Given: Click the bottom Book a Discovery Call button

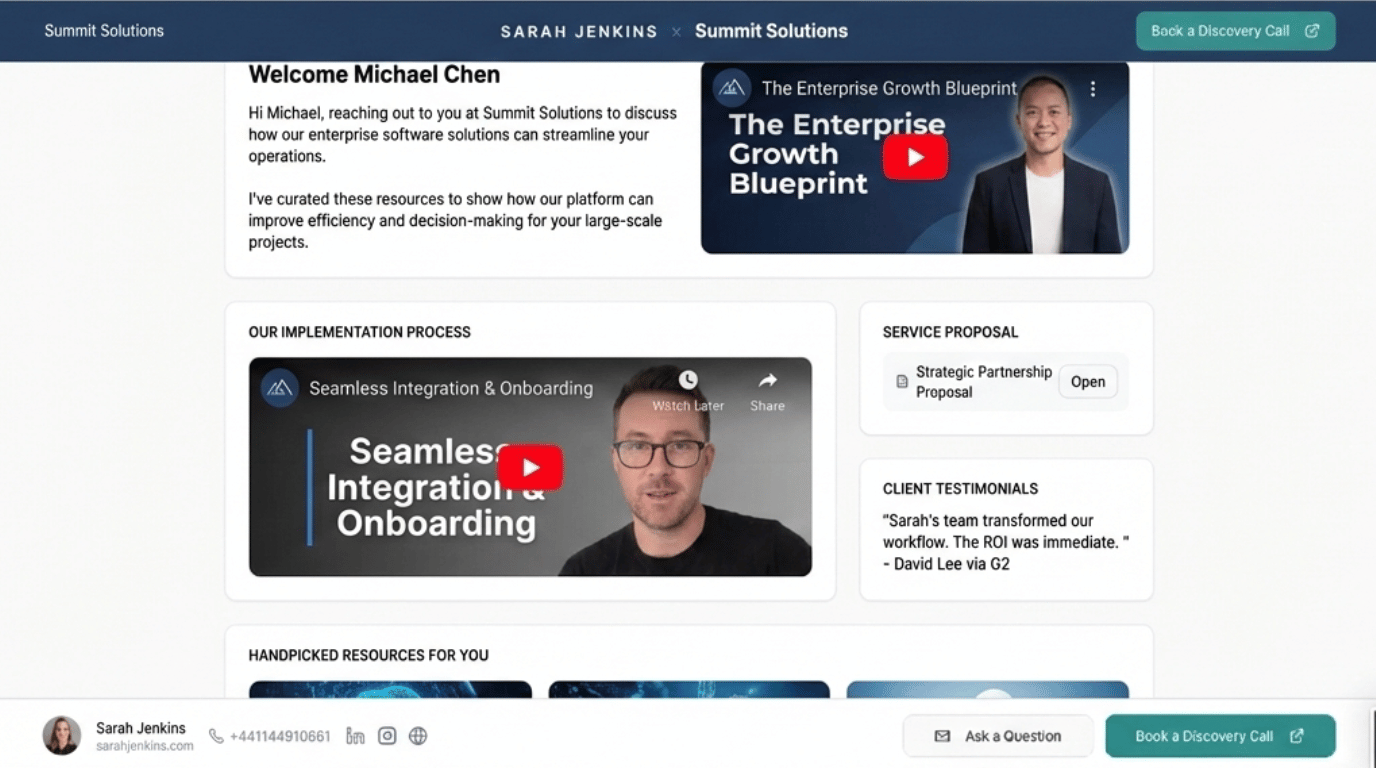Looking at the screenshot, I should pyautogui.click(x=1220, y=736).
